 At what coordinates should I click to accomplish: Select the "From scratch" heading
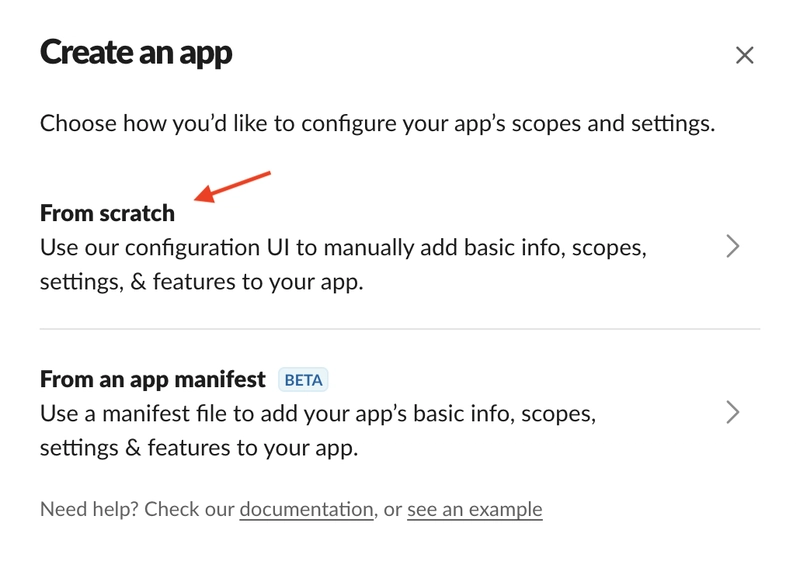(107, 213)
